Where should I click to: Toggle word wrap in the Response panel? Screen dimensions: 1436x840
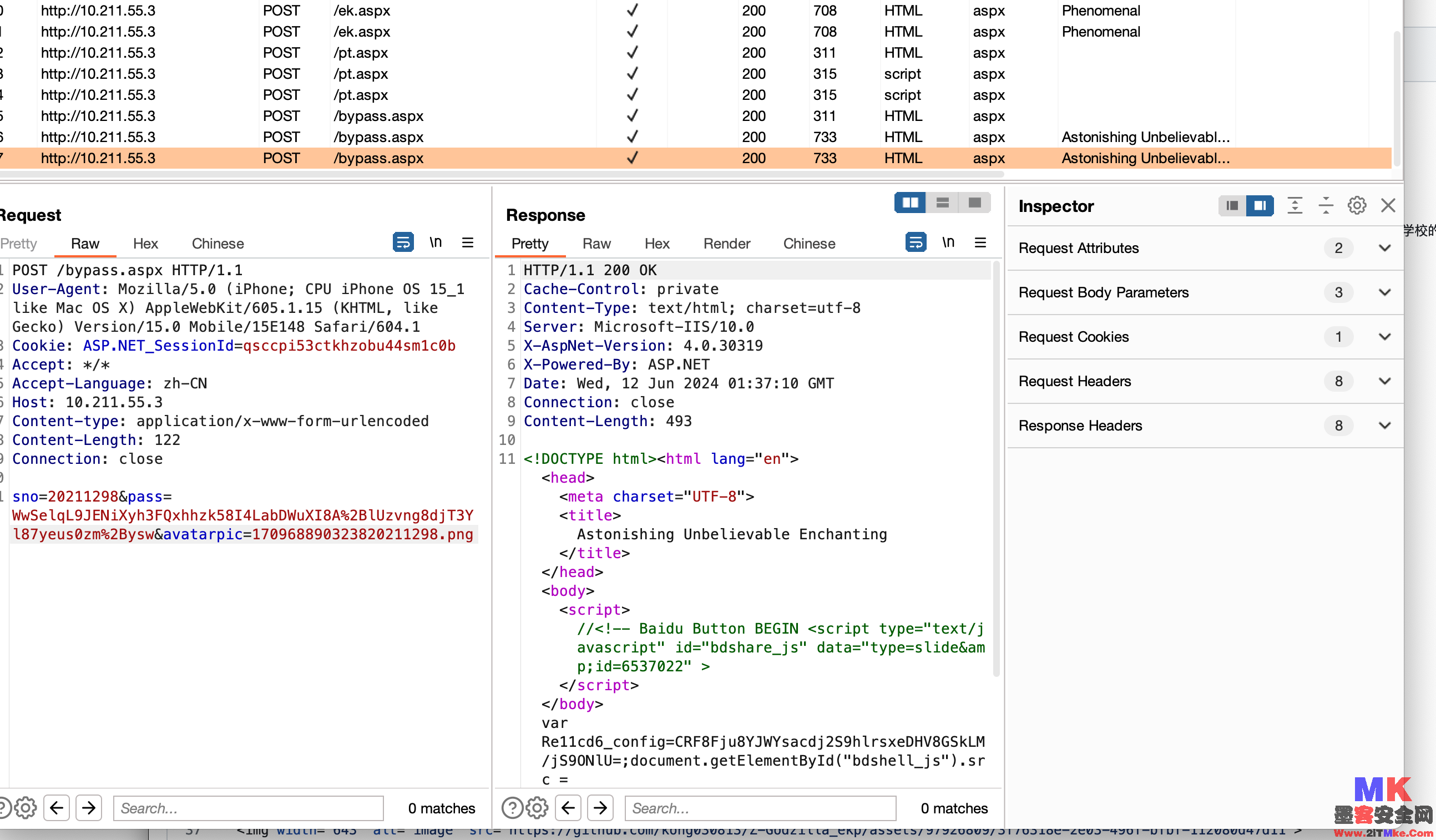915,242
